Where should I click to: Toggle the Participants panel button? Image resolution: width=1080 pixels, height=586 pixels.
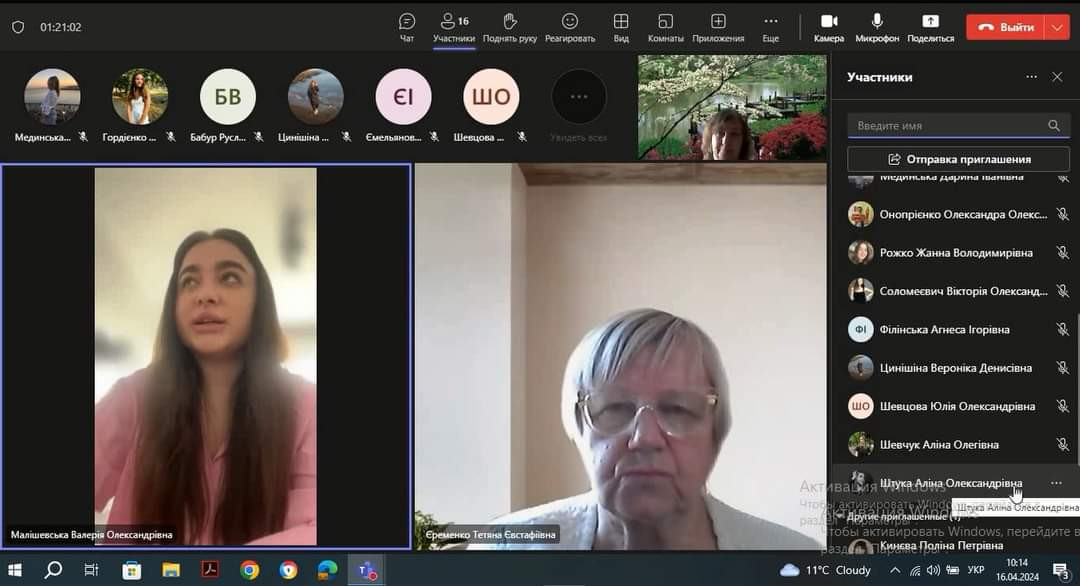click(x=454, y=28)
